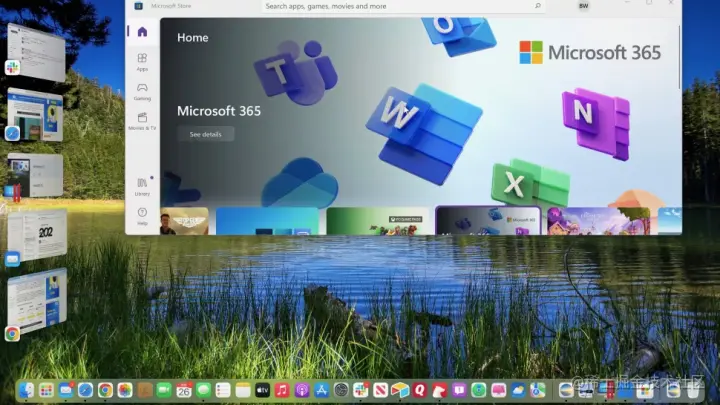Switch to Slack window in Stage Manager
Viewport: 720px width, 405px height.
point(36,53)
